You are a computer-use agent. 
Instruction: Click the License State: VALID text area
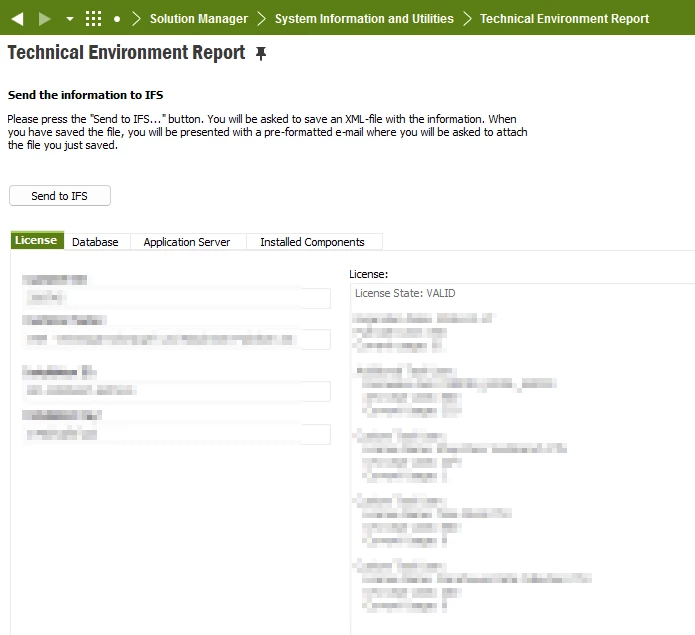[405, 293]
